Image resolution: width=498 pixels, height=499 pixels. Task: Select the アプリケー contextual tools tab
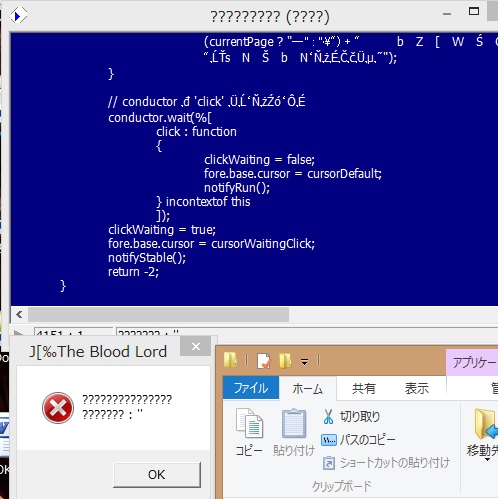(x=472, y=362)
